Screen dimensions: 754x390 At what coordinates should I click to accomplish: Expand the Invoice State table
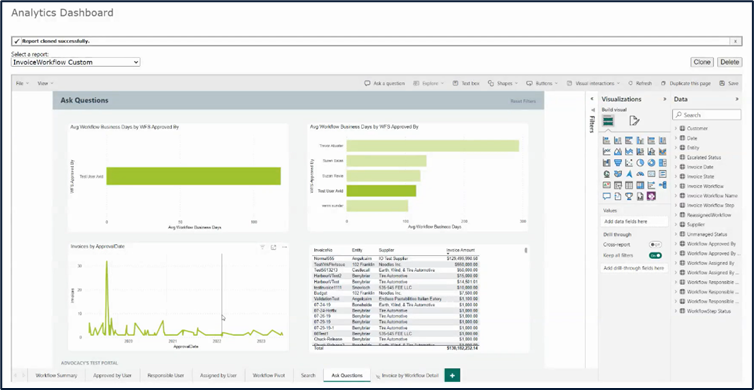click(676, 176)
